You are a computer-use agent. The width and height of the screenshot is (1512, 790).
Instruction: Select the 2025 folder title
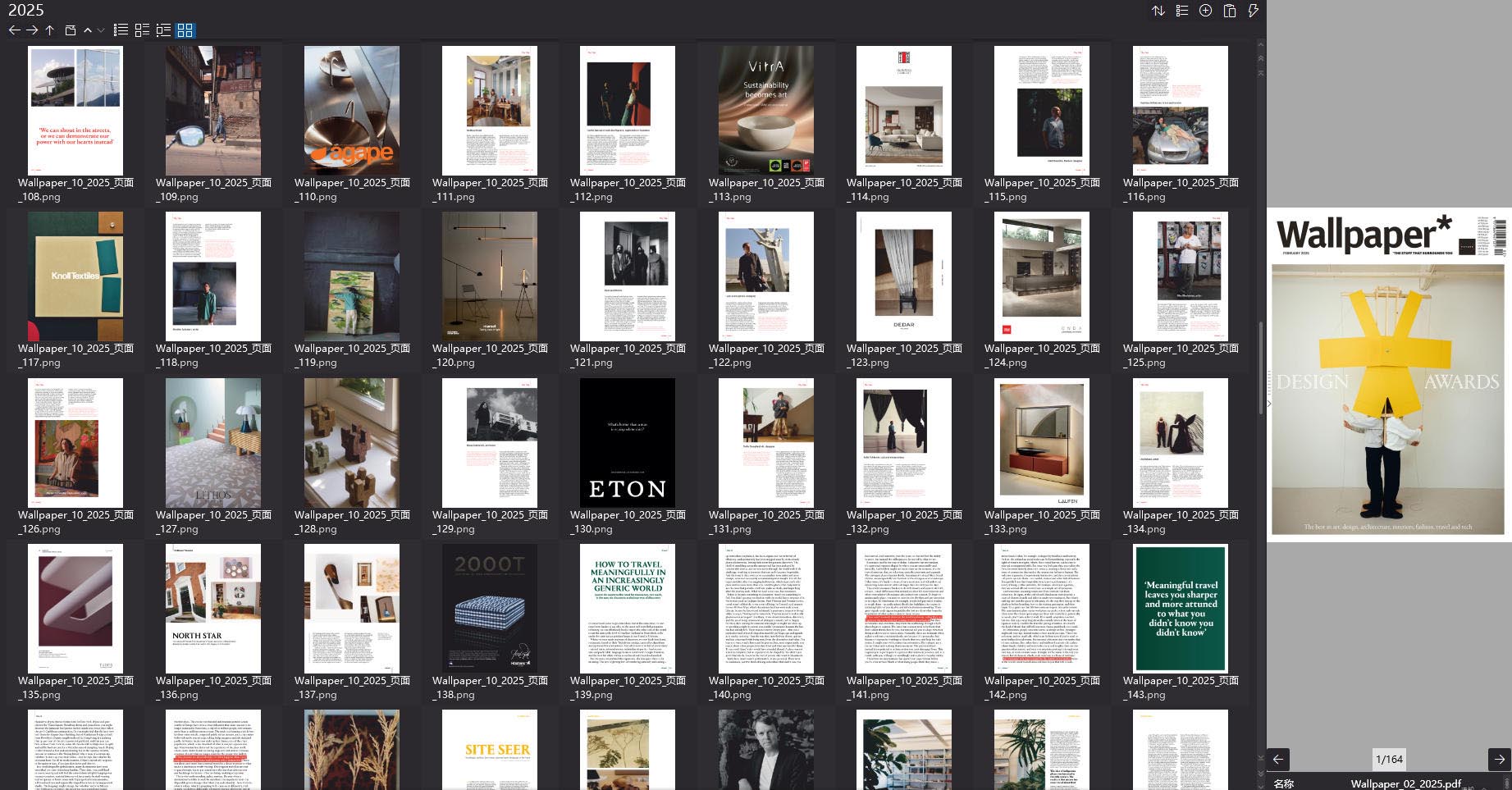click(x=26, y=10)
